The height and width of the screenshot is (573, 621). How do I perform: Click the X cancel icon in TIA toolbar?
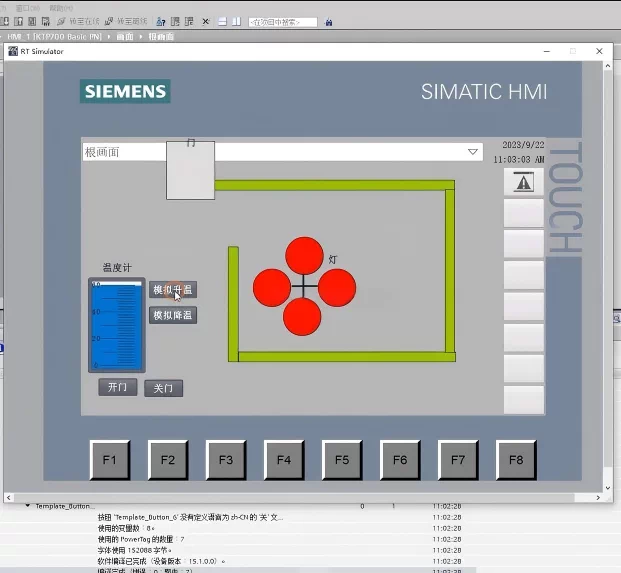(206, 22)
